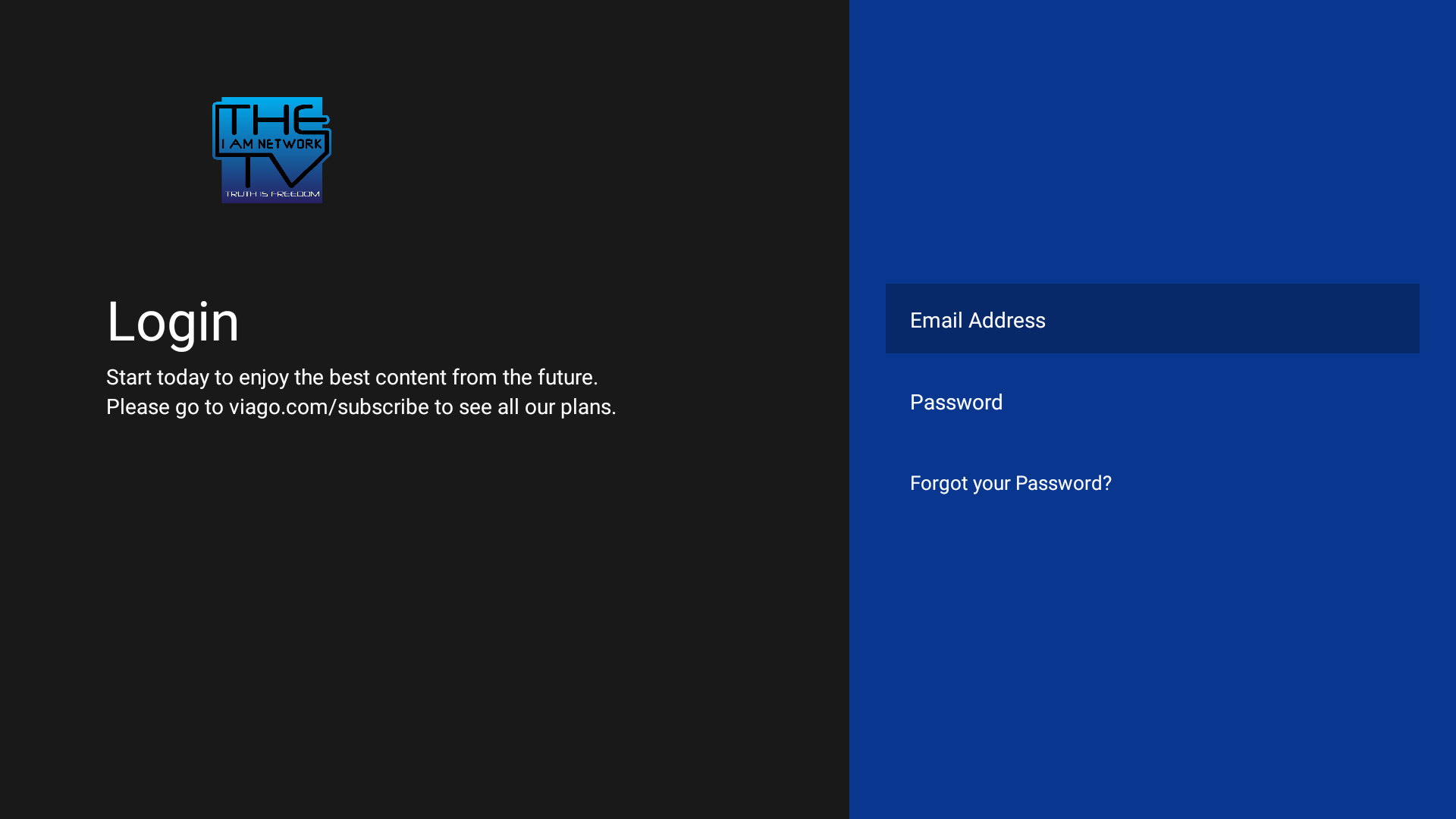
Task: Click the "Email Address" placeholder label
Action: pos(977,320)
